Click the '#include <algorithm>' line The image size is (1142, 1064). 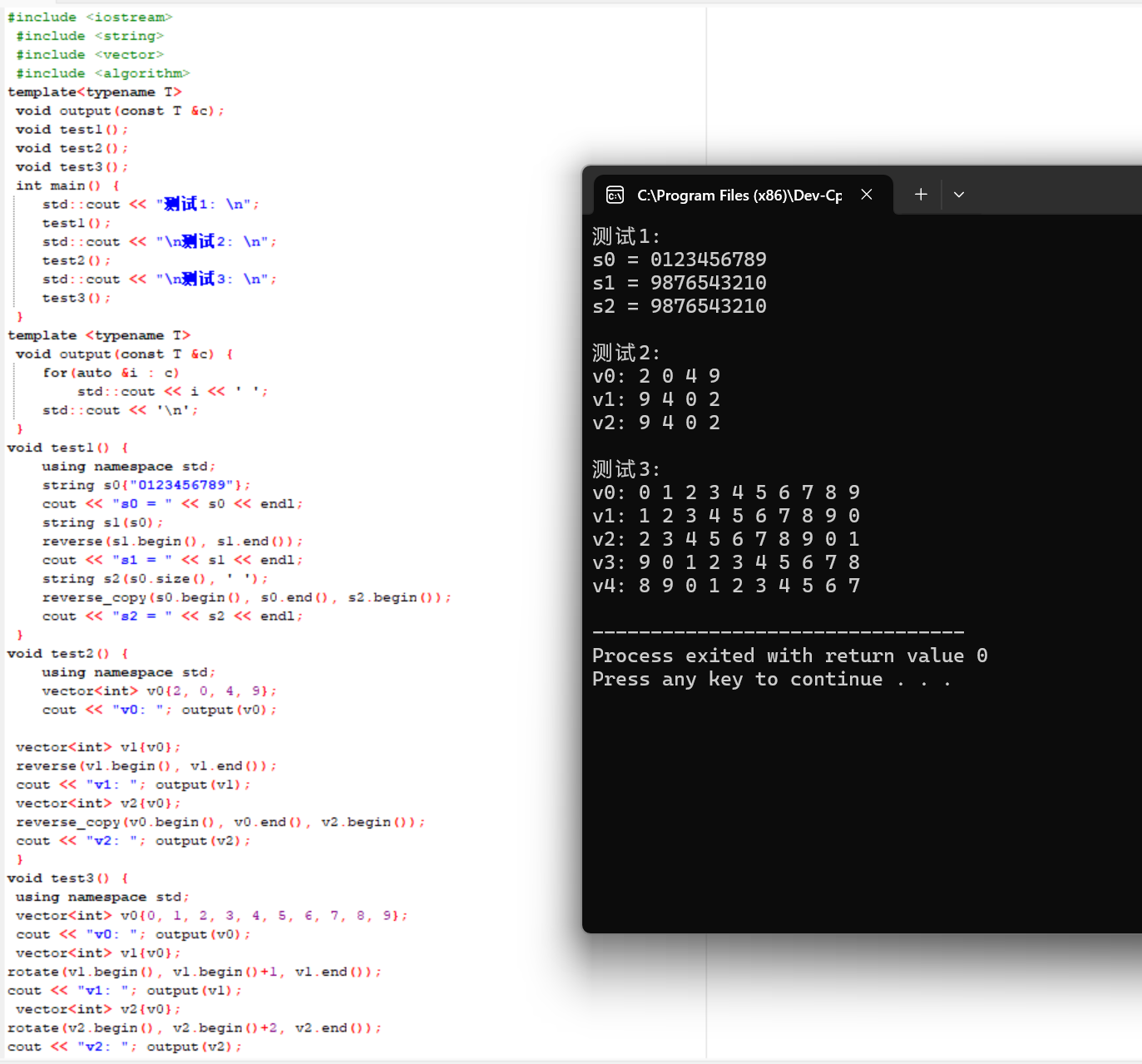coord(103,73)
